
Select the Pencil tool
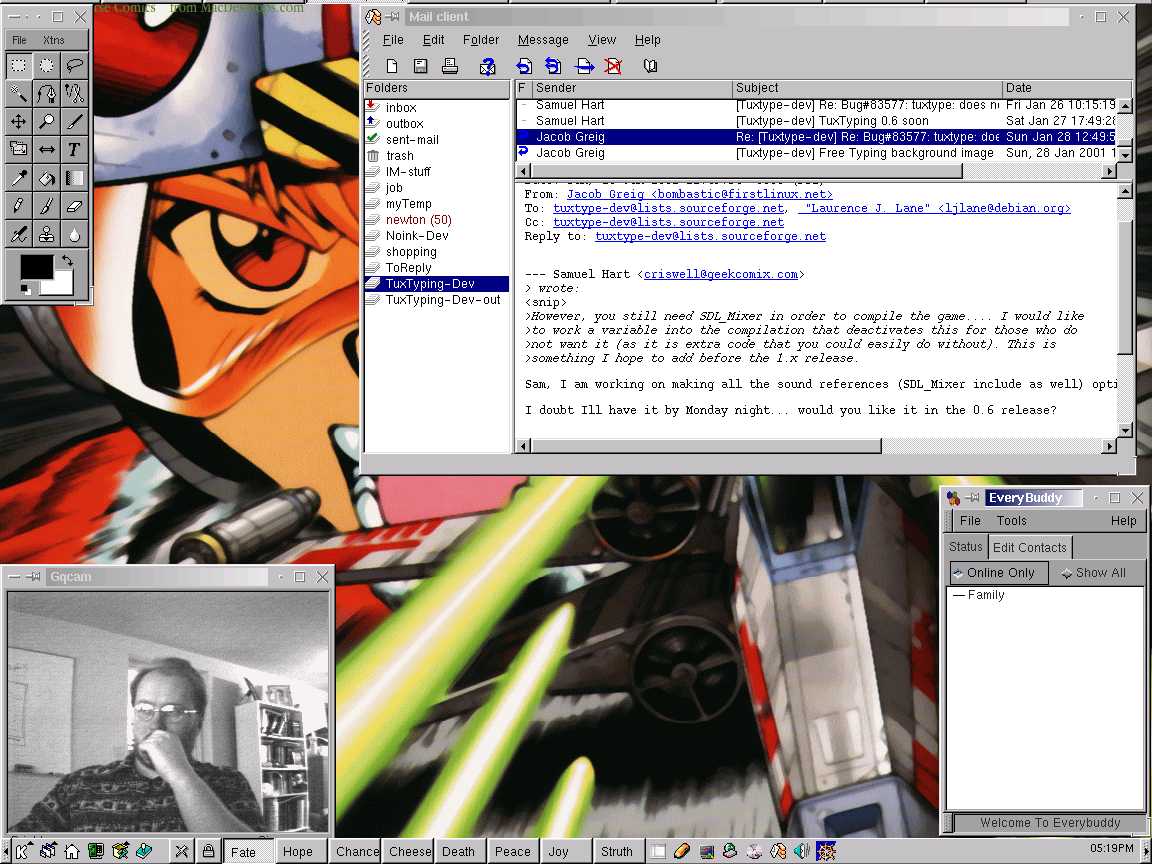point(18,206)
